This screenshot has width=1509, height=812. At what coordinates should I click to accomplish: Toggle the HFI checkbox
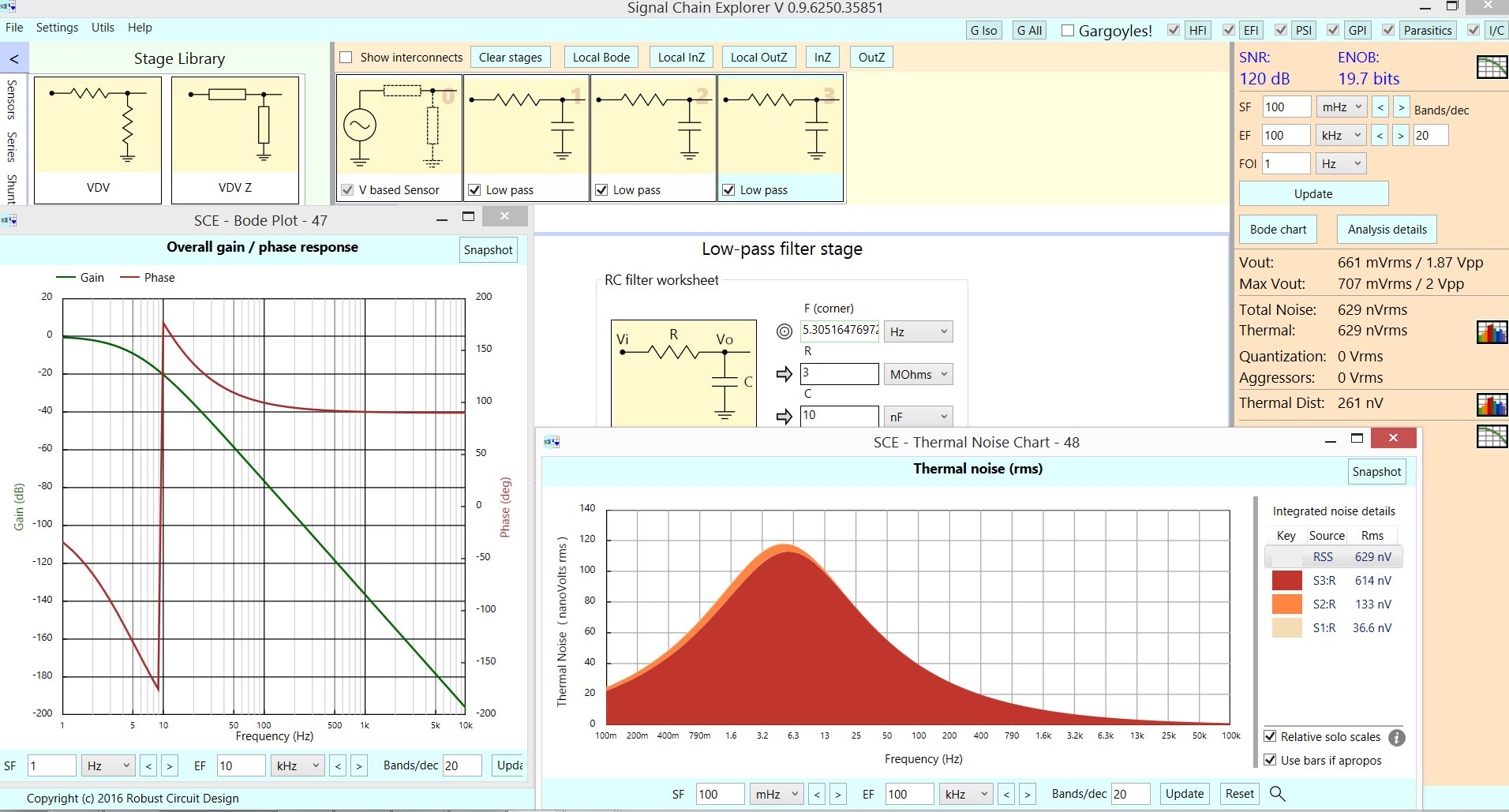(x=1174, y=30)
